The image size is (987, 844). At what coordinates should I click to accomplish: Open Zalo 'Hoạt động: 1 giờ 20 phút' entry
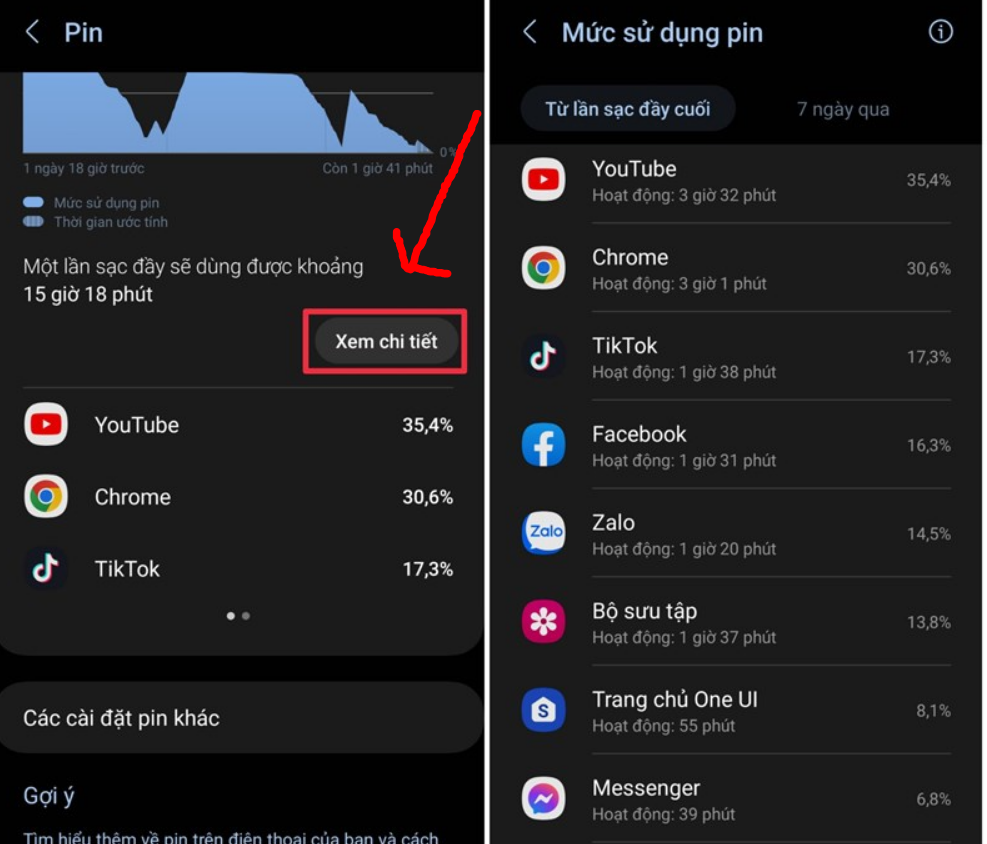pos(736,534)
